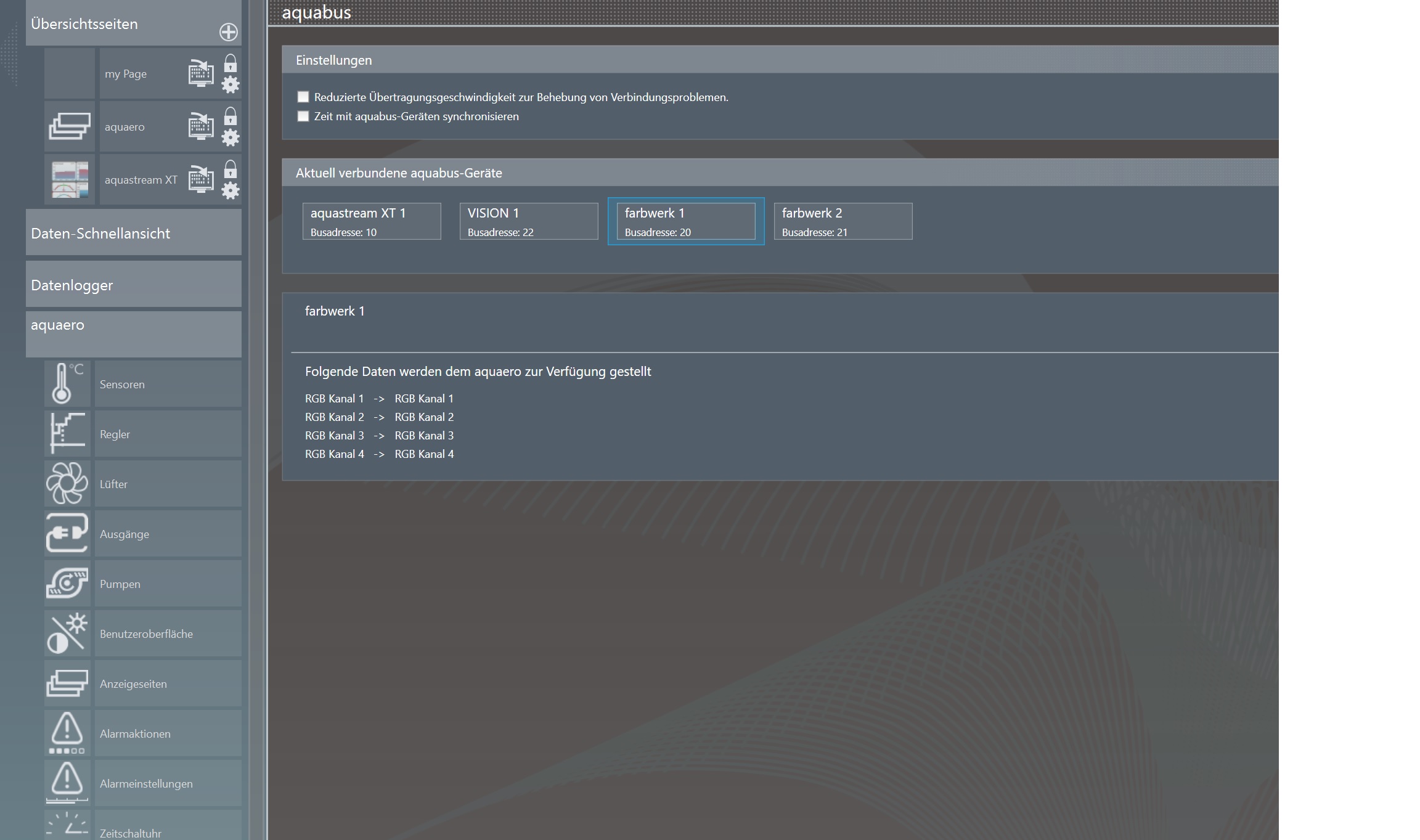Select the aquastream XT 1 device
The width and height of the screenshot is (1420, 840).
tap(371, 221)
